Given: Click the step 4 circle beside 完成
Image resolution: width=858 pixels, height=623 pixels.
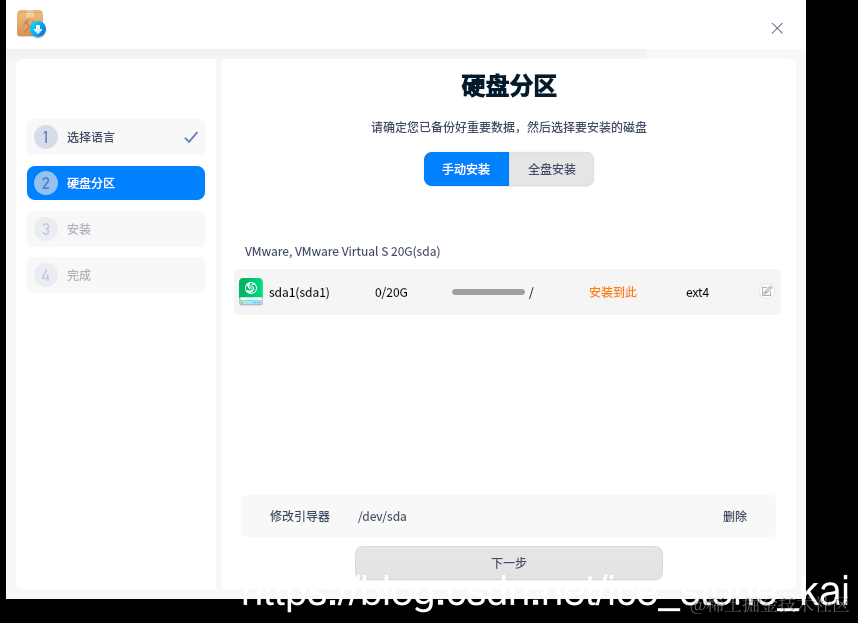Looking at the screenshot, I should click(x=45, y=275).
